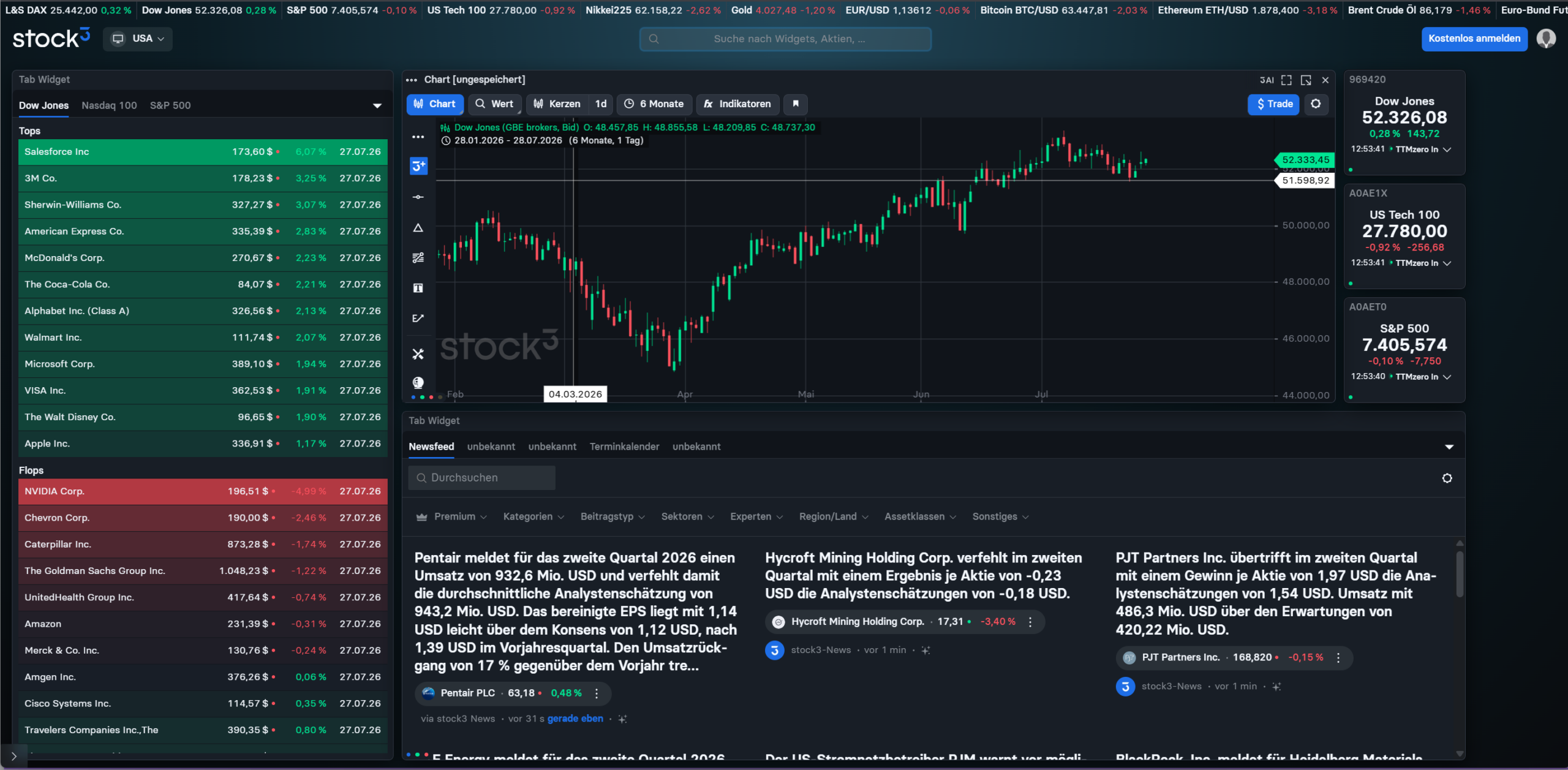Change the 1d interval setting
The height and width of the screenshot is (770, 1568).
coord(601,104)
